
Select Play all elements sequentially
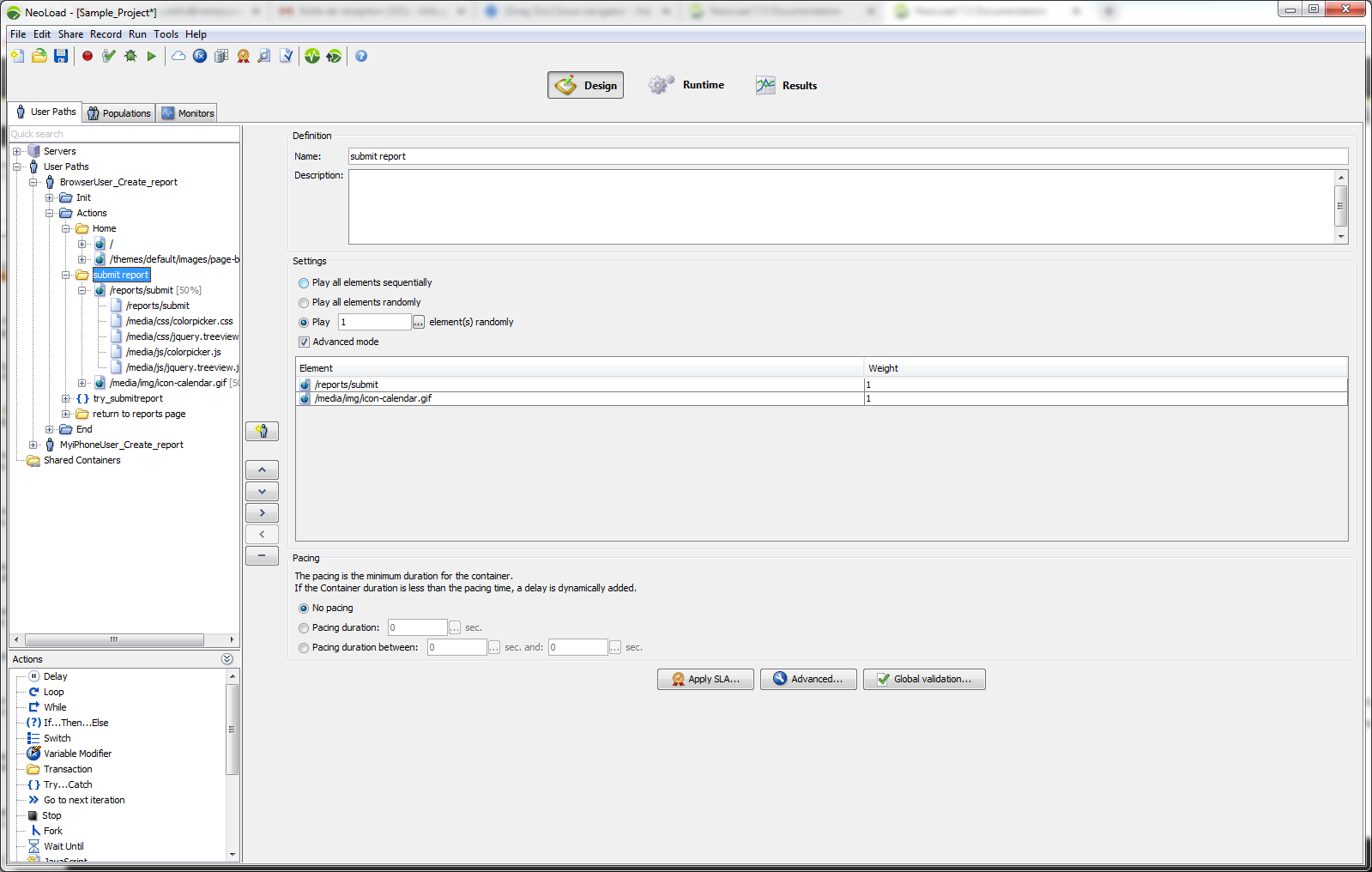click(304, 283)
